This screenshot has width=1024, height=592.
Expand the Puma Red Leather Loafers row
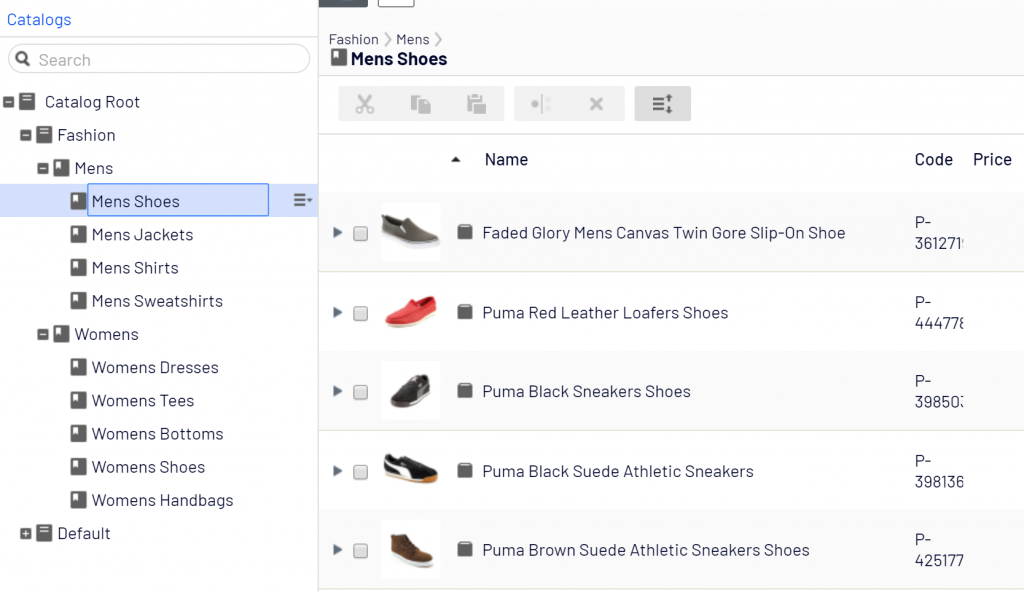click(338, 312)
